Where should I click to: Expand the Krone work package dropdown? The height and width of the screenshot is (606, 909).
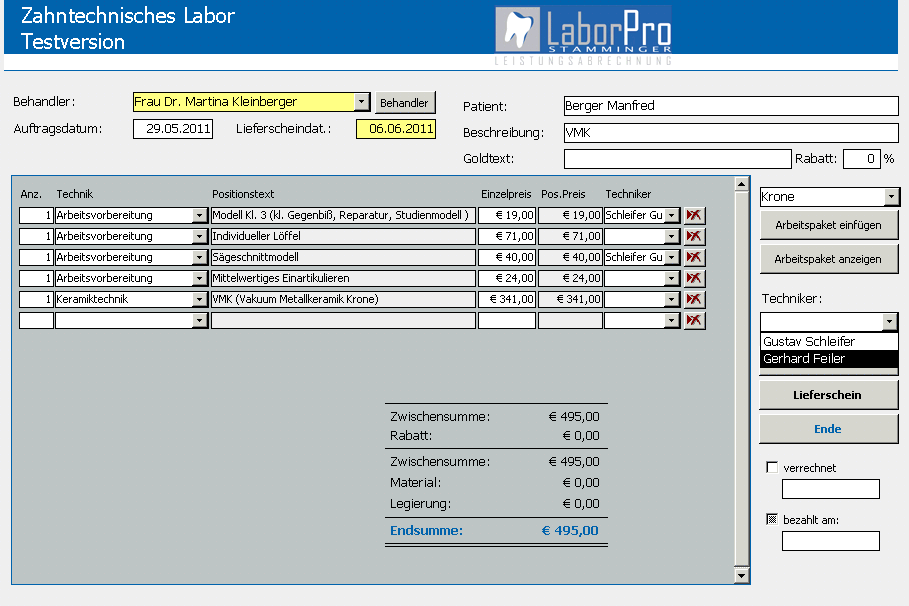[891, 197]
